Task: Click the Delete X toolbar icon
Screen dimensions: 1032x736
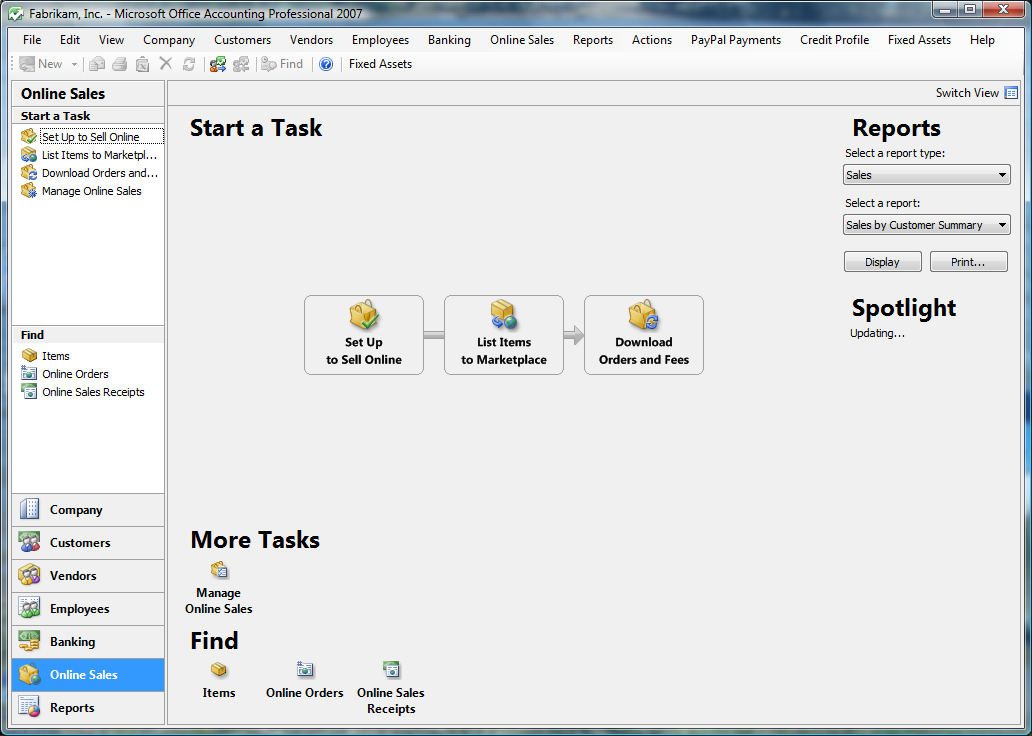Action: pos(166,64)
